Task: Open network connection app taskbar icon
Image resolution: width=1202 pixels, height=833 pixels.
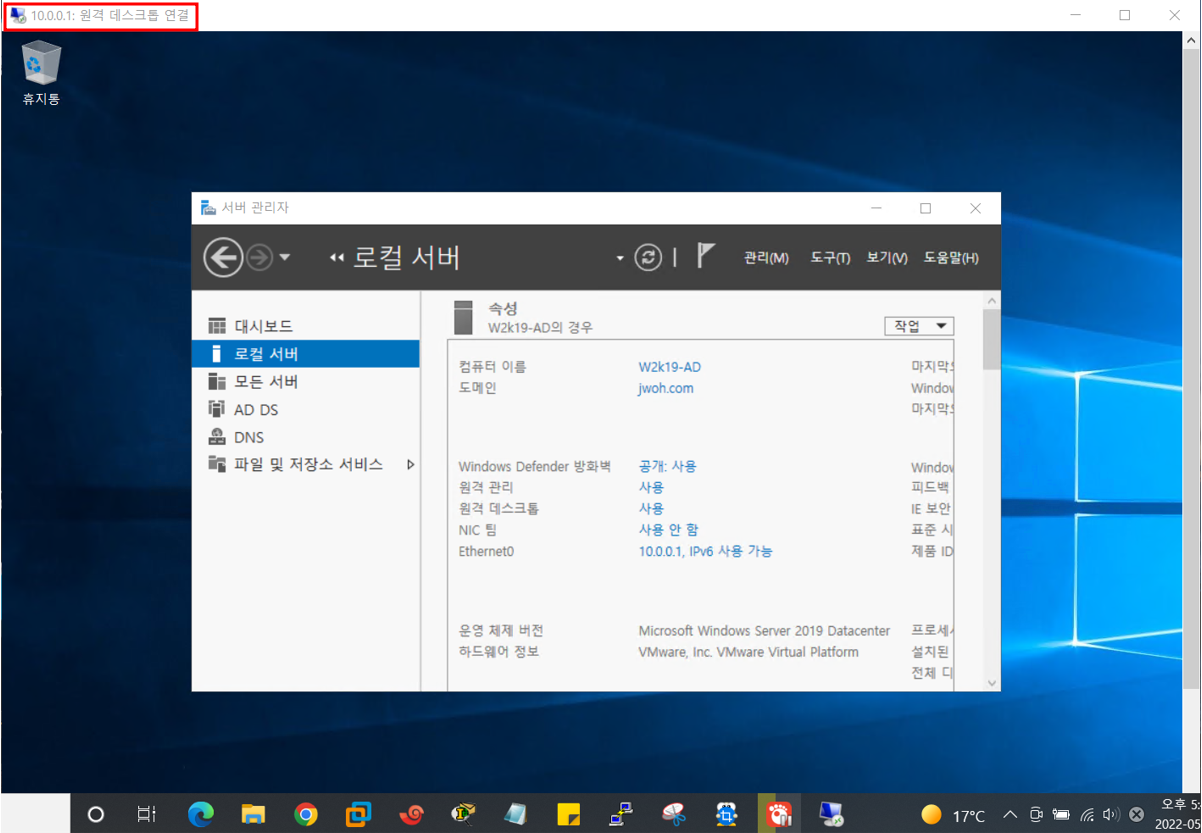Action: pyautogui.click(x=621, y=814)
